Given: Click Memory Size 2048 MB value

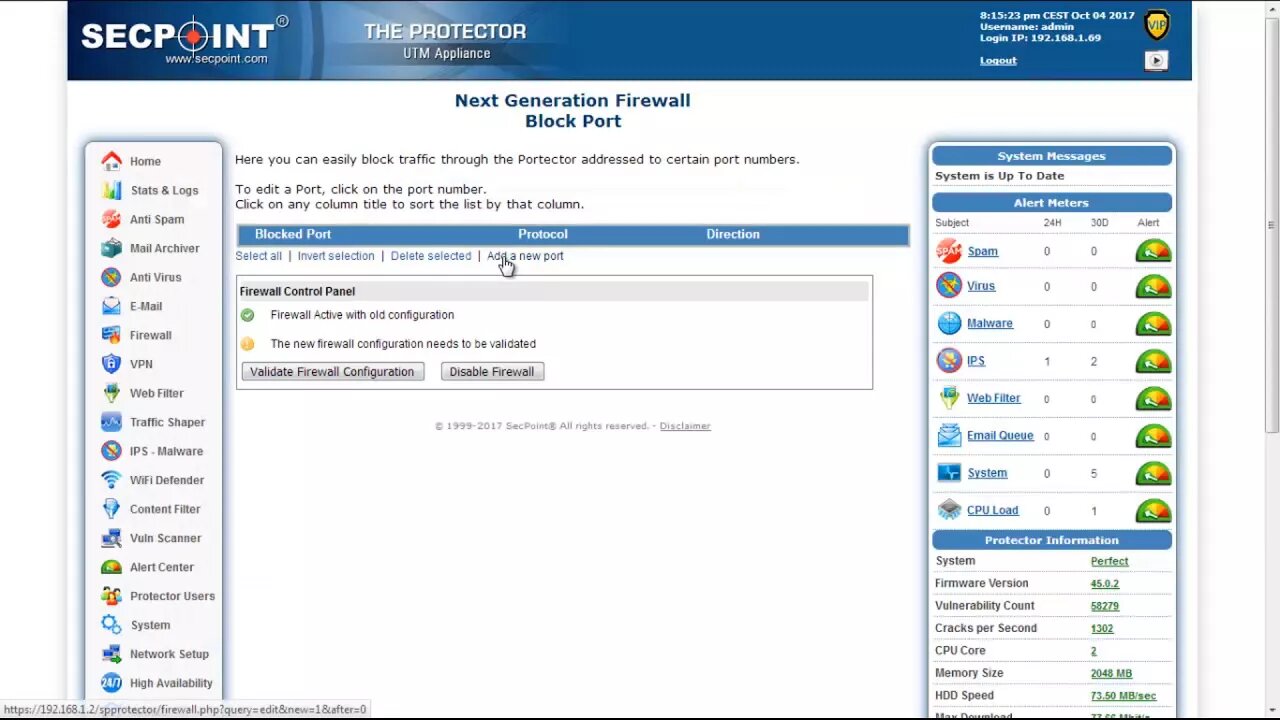Looking at the screenshot, I should [x=1111, y=673].
